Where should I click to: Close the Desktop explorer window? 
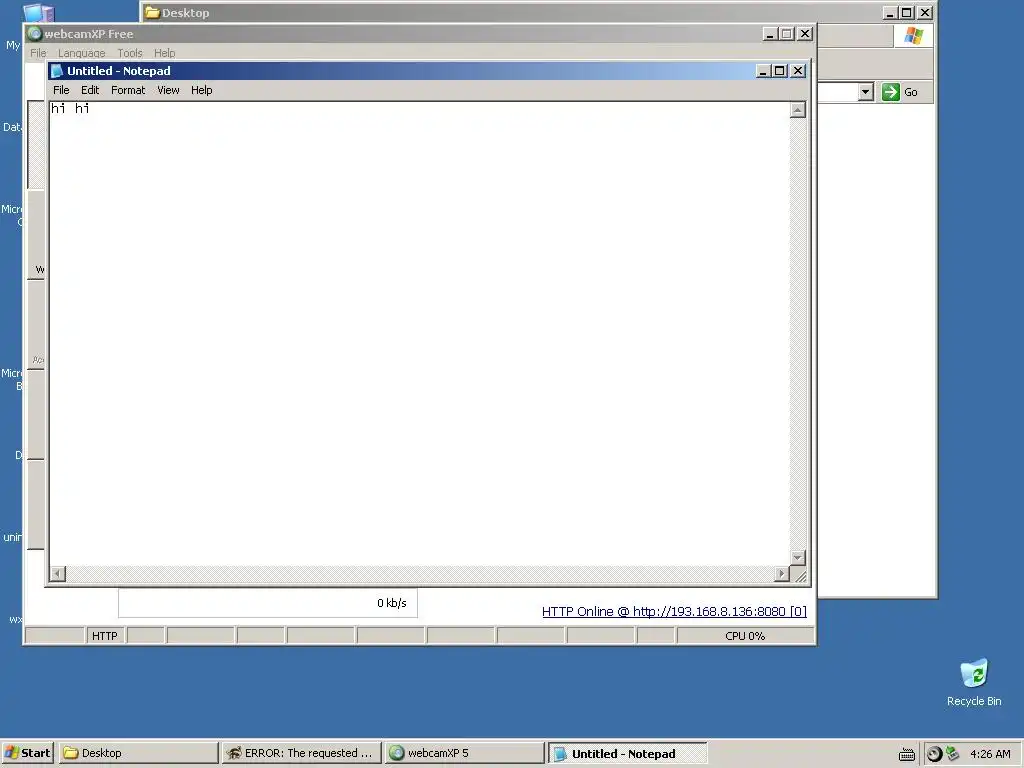(x=925, y=12)
